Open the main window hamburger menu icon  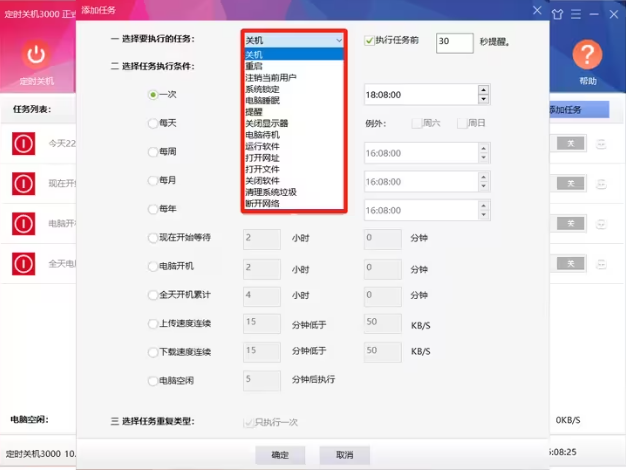pyautogui.click(x=576, y=14)
